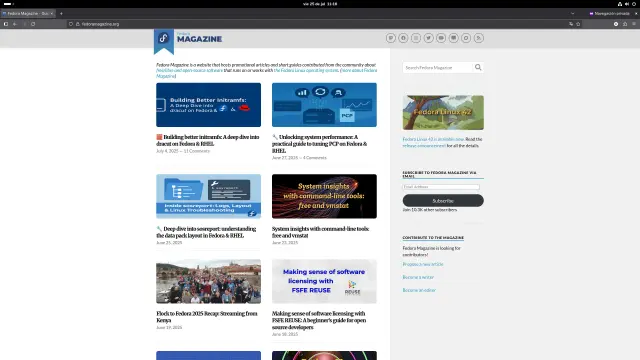This screenshot has width=640, height=360.
Task: Open the Fedora Linux 42 is available now link
Action: [433, 139]
